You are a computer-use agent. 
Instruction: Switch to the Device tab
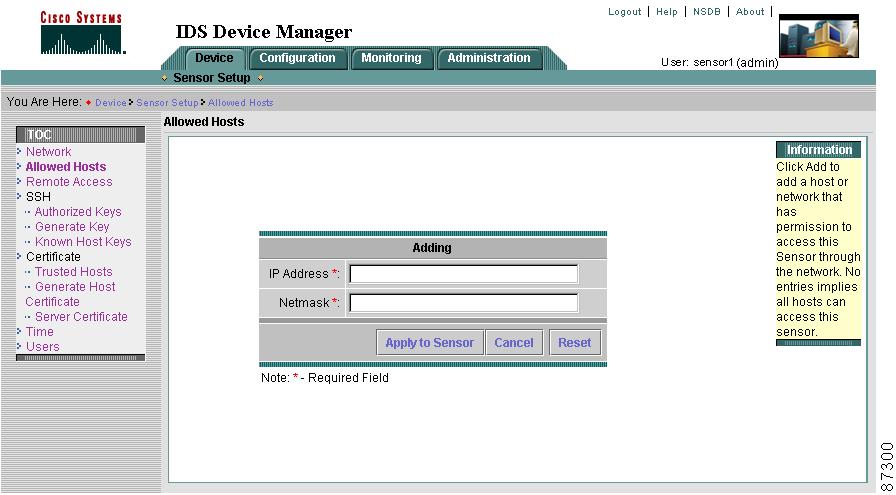(x=214, y=58)
